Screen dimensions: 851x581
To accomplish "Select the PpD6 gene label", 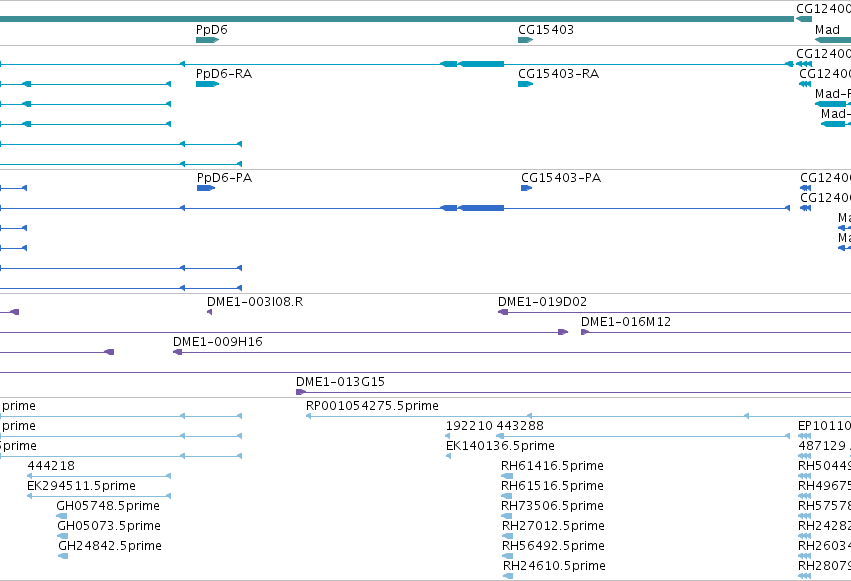I will 212,30.
